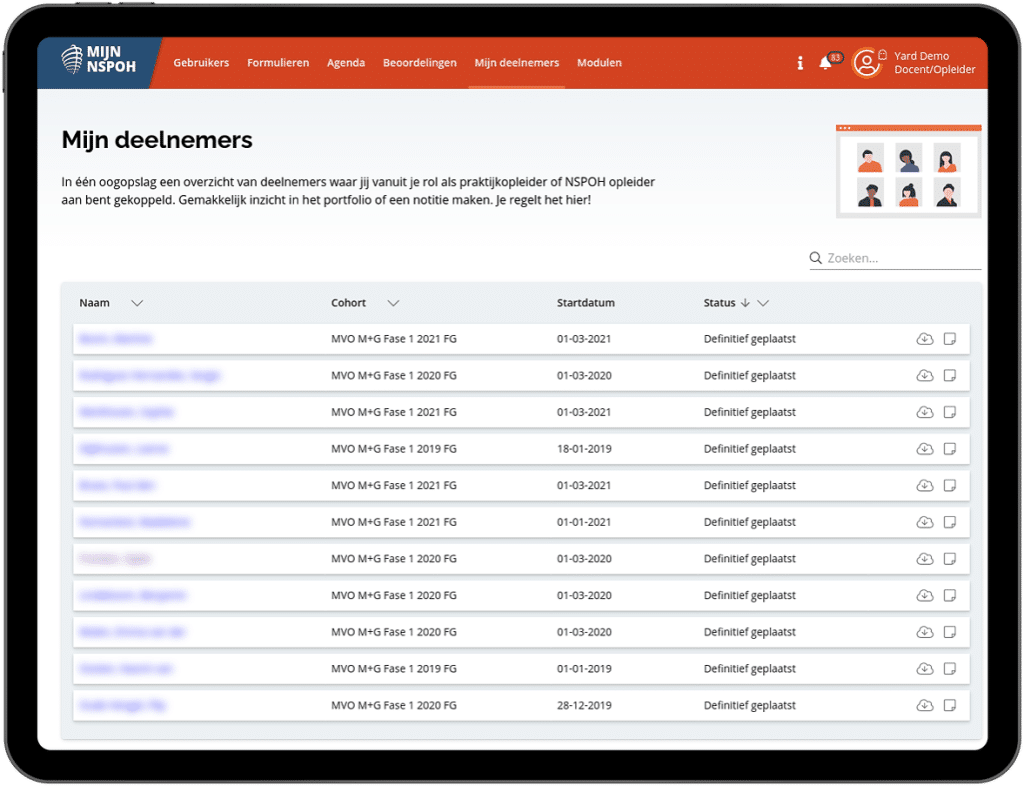Download portfolio in the 01-01-2021 row
This screenshot has width=1024, height=786.
(925, 522)
